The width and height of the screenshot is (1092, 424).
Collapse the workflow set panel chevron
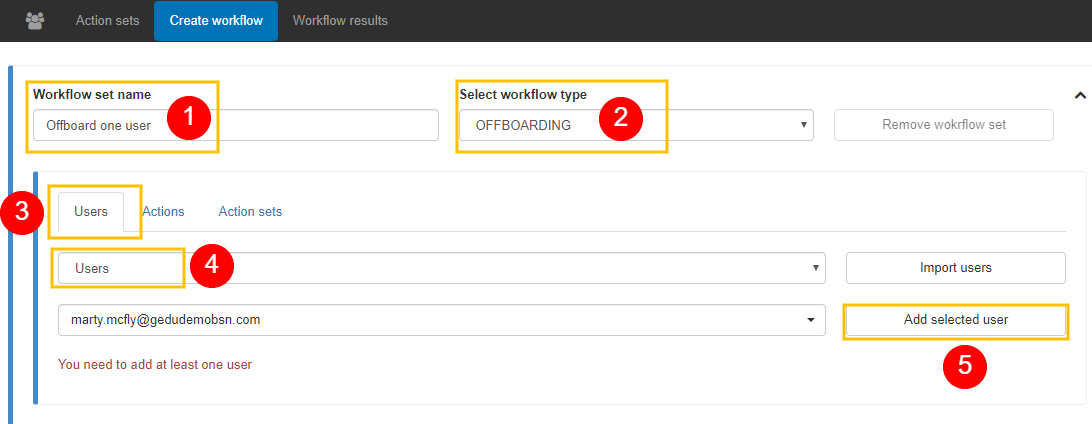(x=1079, y=96)
